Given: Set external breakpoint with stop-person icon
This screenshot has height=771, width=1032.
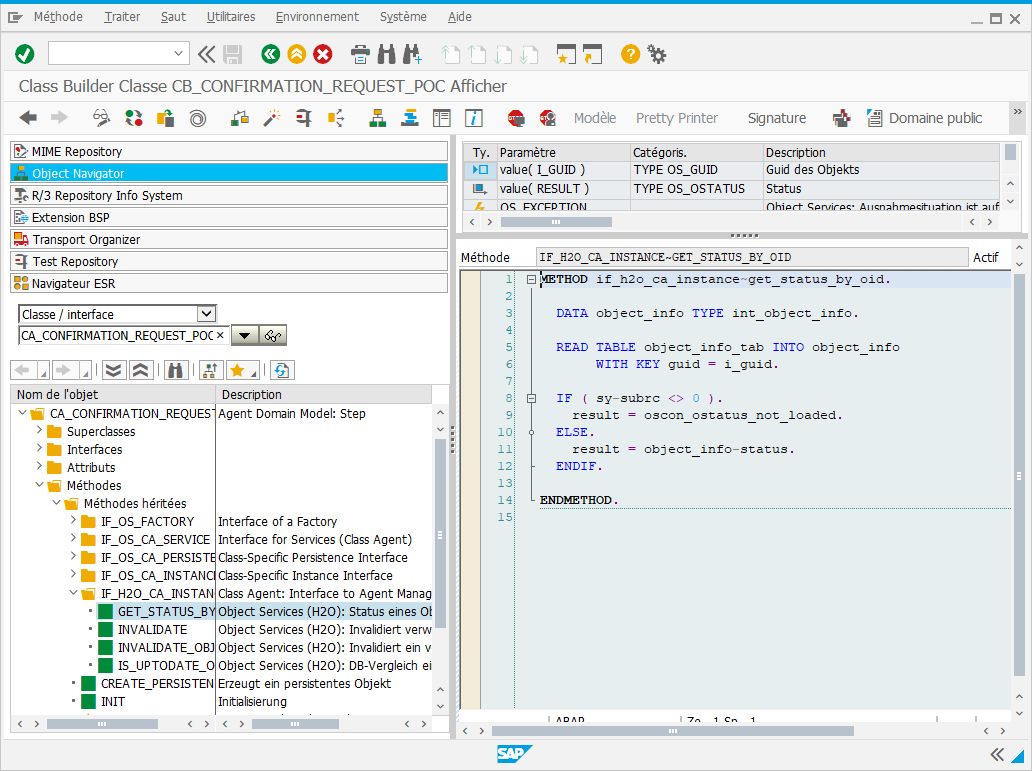Looking at the screenshot, I should point(548,118).
